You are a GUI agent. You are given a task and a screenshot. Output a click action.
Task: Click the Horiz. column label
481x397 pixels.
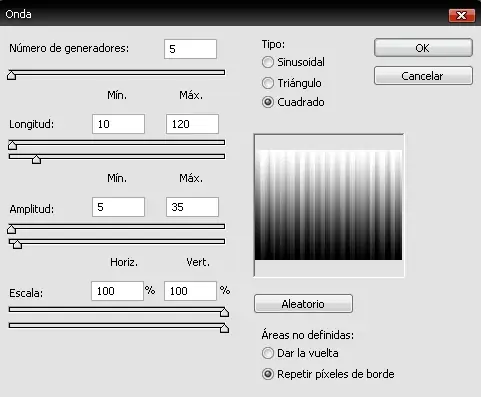(x=124, y=262)
